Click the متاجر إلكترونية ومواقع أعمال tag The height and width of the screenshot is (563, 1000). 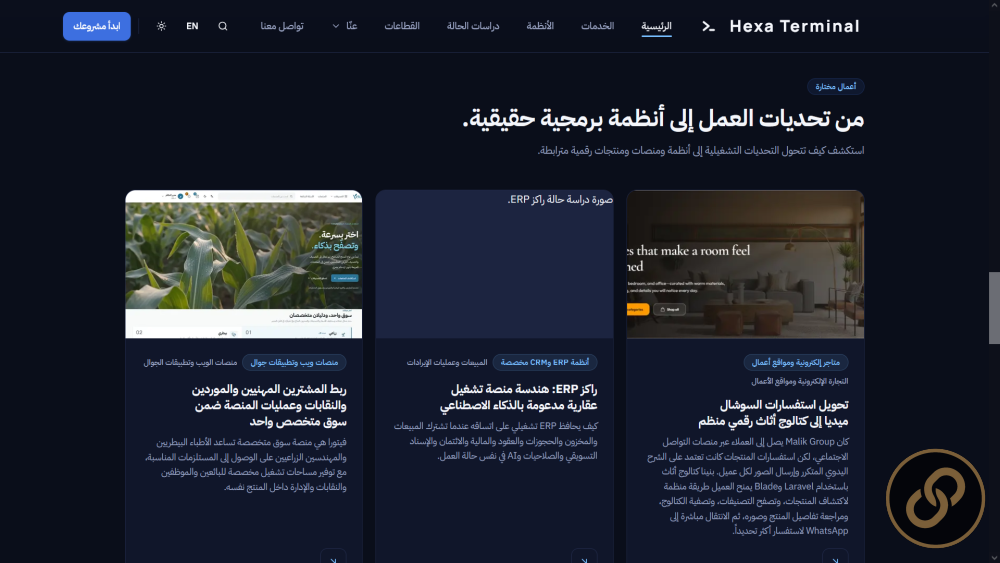click(x=795, y=362)
